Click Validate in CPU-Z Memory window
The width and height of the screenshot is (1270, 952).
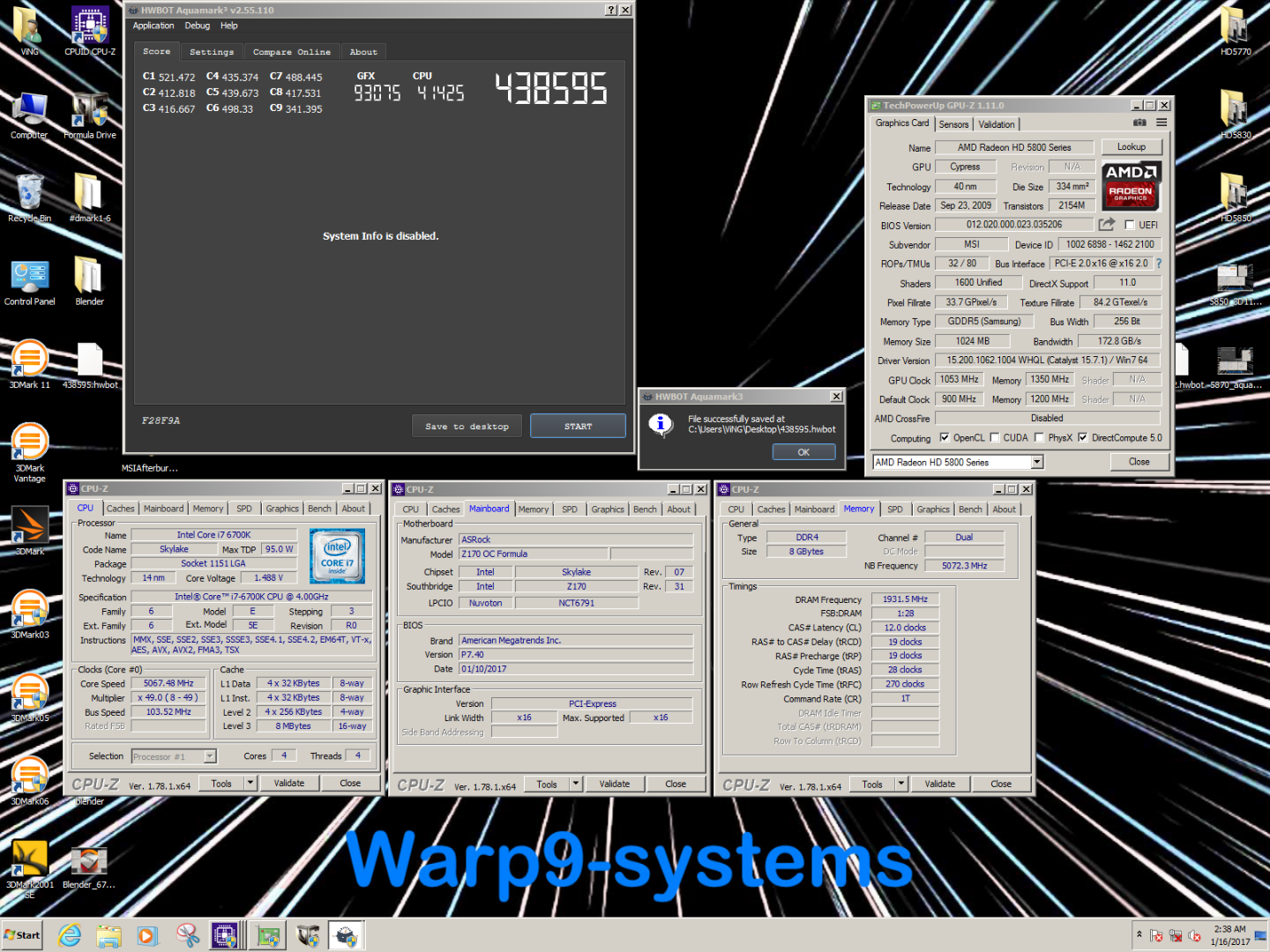(940, 784)
